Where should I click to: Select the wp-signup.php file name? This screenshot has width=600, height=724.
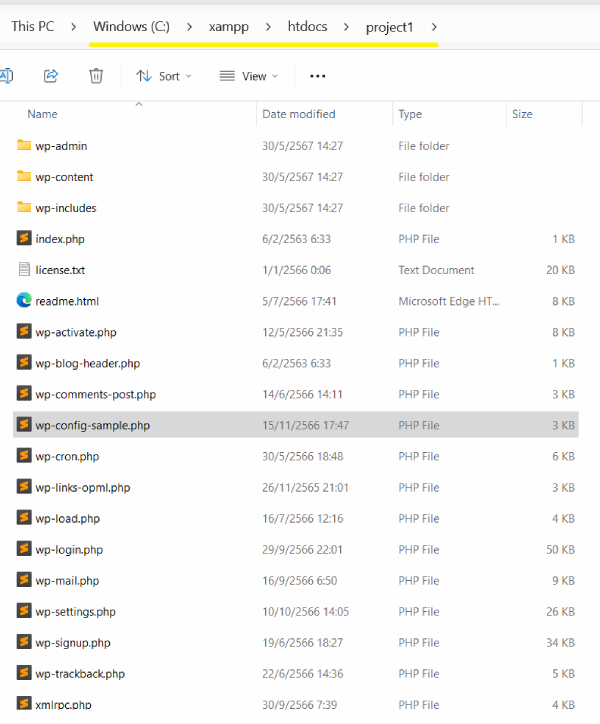(73, 643)
